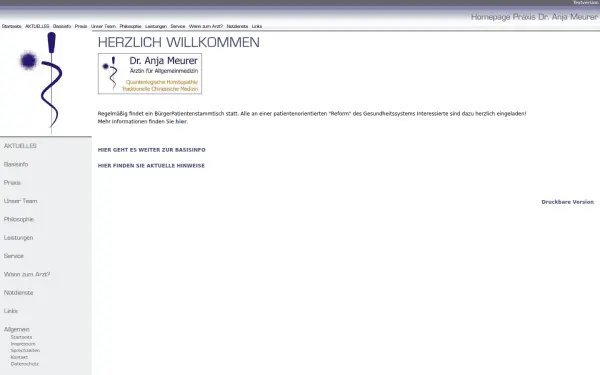Open Impressum under Allgemein

[23, 344]
